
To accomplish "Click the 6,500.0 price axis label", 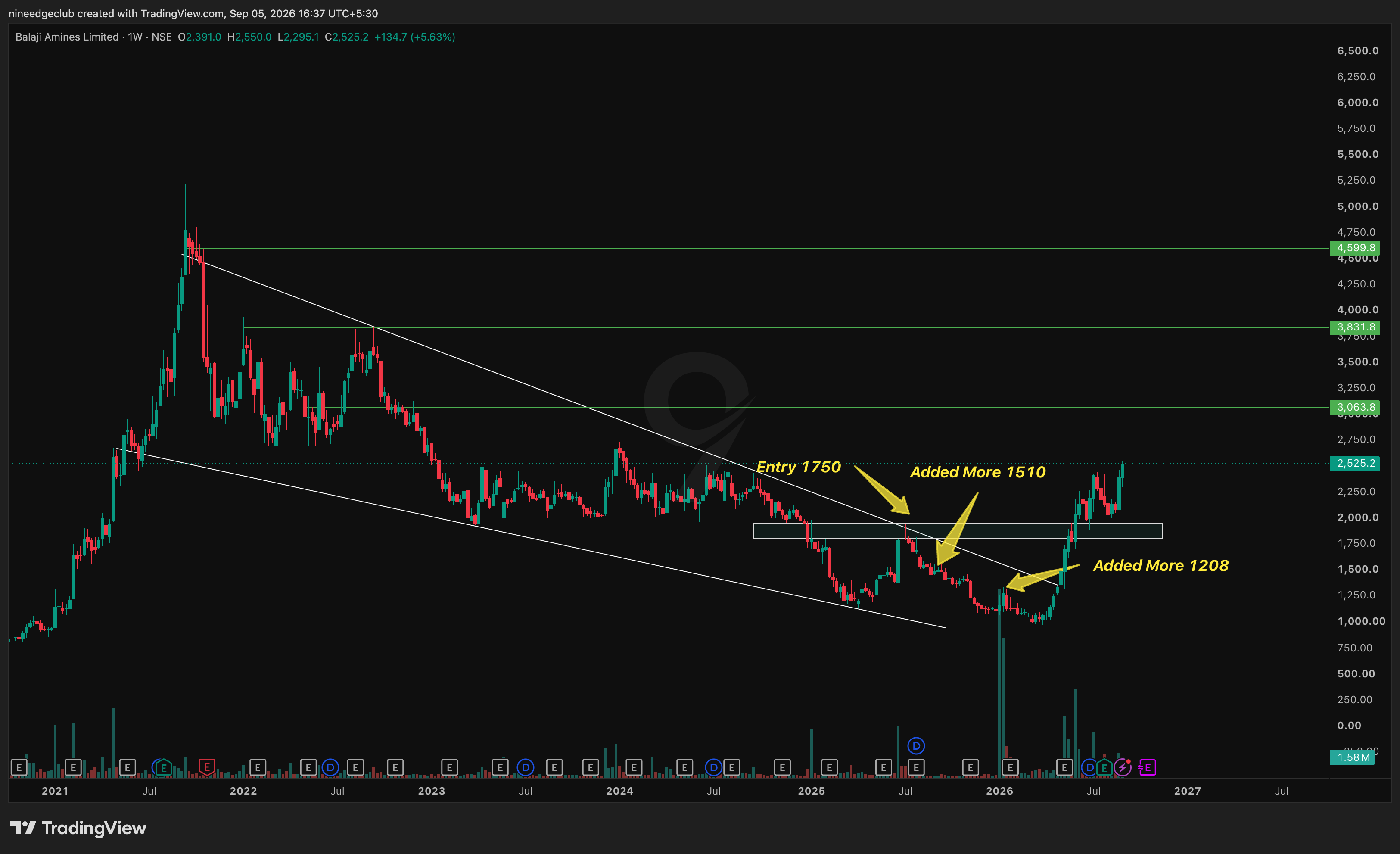I will click(x=1358, y=50).
